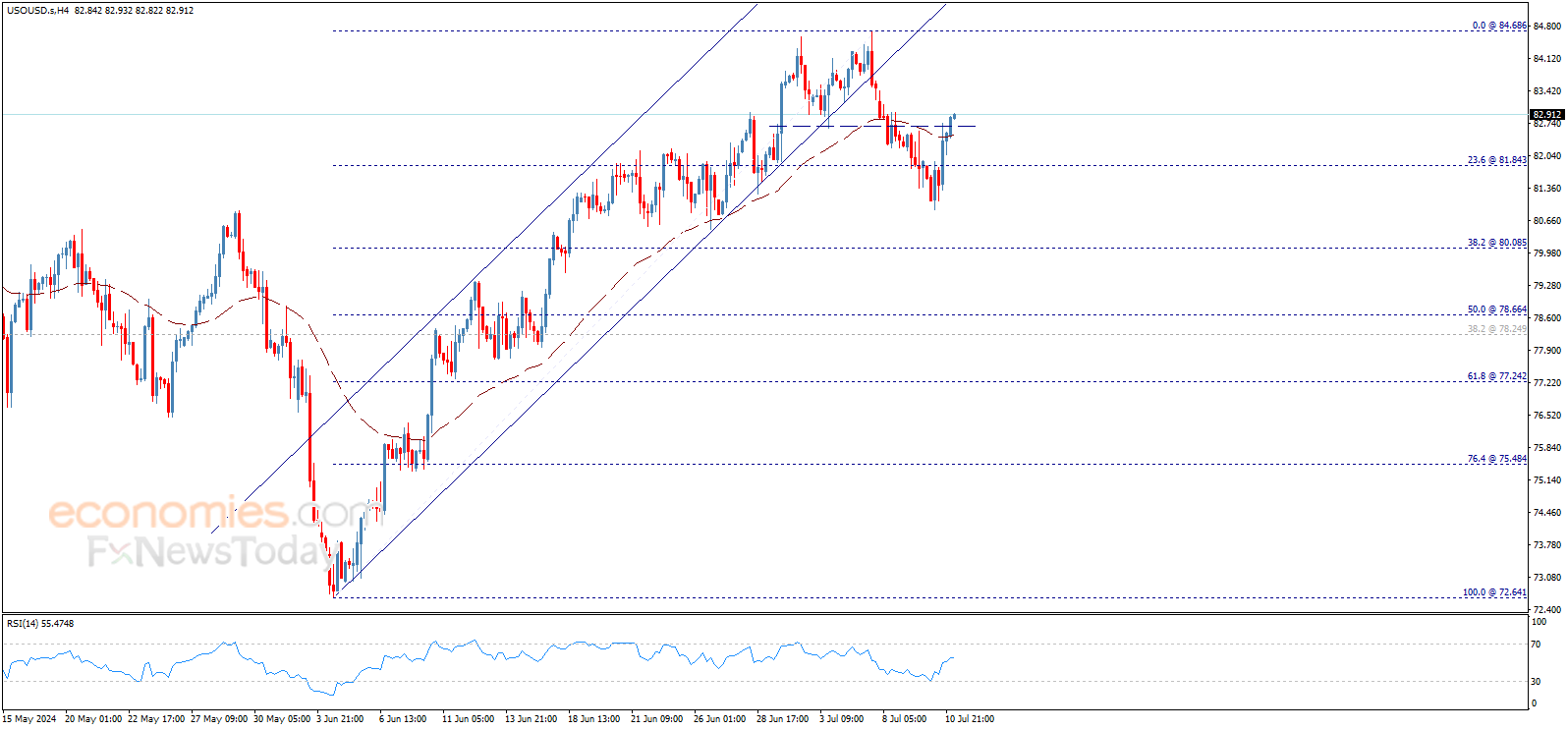Select the 38.2 @ 80.085 Fibonacci label
1568x730 pixels.
tap(1497, 242)
